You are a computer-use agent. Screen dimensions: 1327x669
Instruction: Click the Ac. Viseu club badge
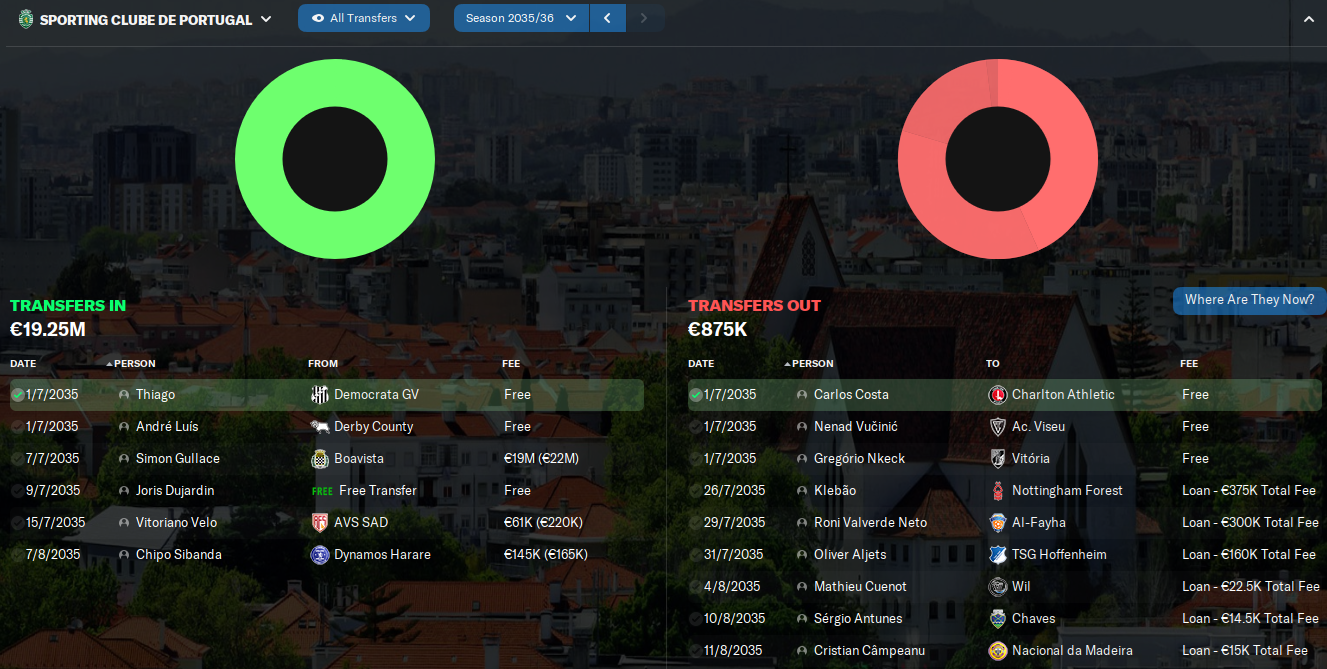997,427
